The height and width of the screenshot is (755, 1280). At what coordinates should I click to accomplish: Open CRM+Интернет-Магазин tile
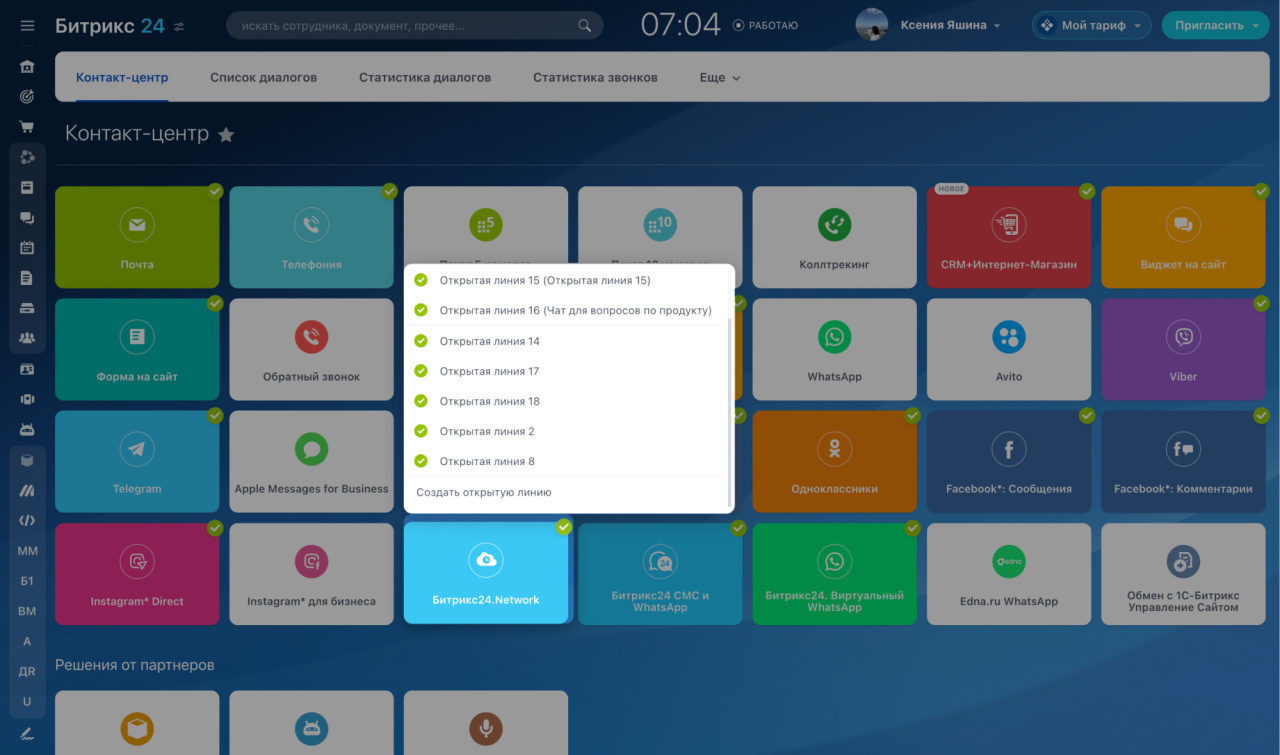click(x=1009, y=237)
